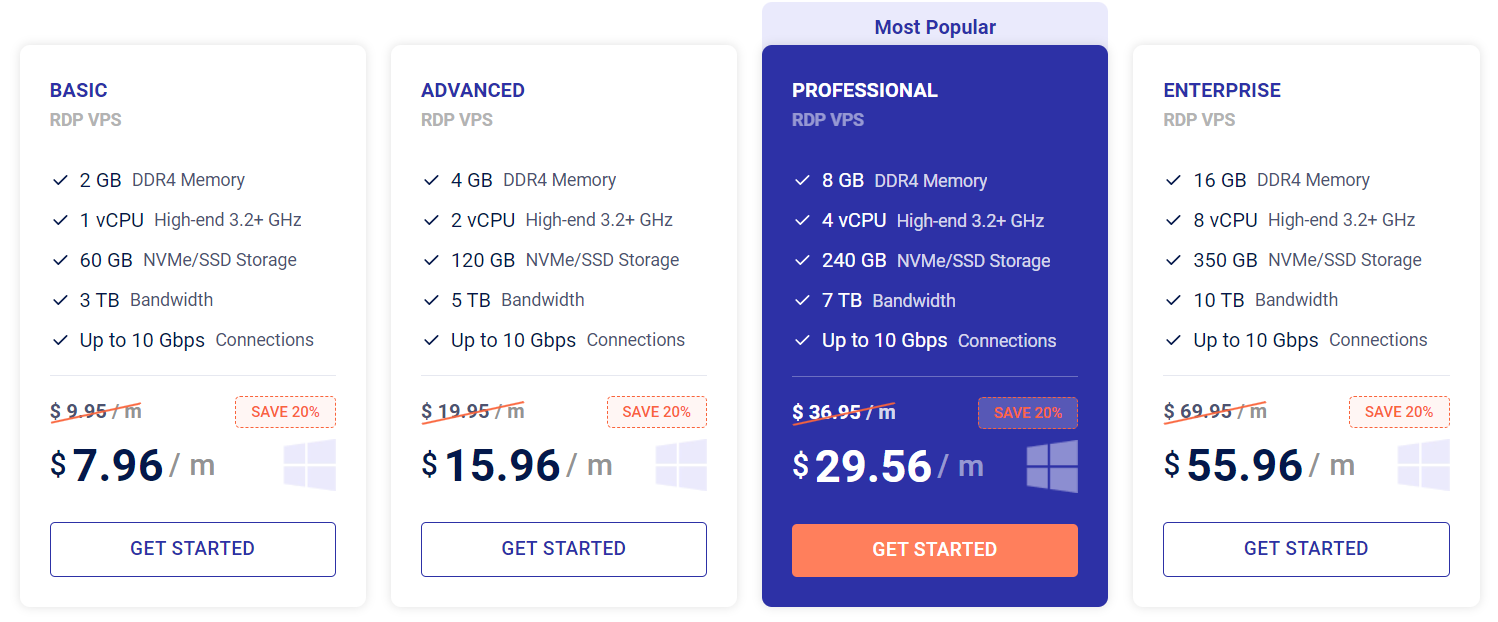Viewport: 1498px width, 622px height.
Task: Click the SAVE 20% badge on the Basic plan
Action: click(285, 411)
